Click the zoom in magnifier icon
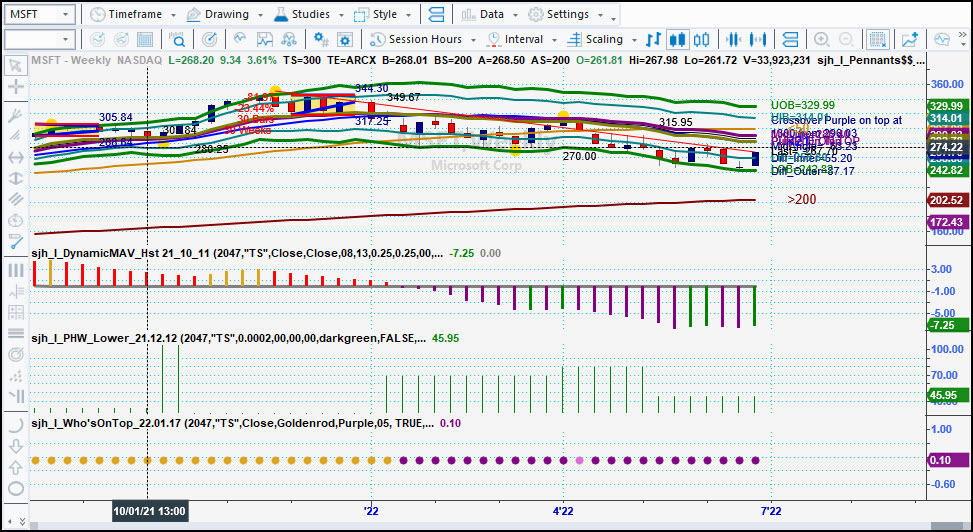The width and height of the screenshot is (973, 532). (822, 40)
